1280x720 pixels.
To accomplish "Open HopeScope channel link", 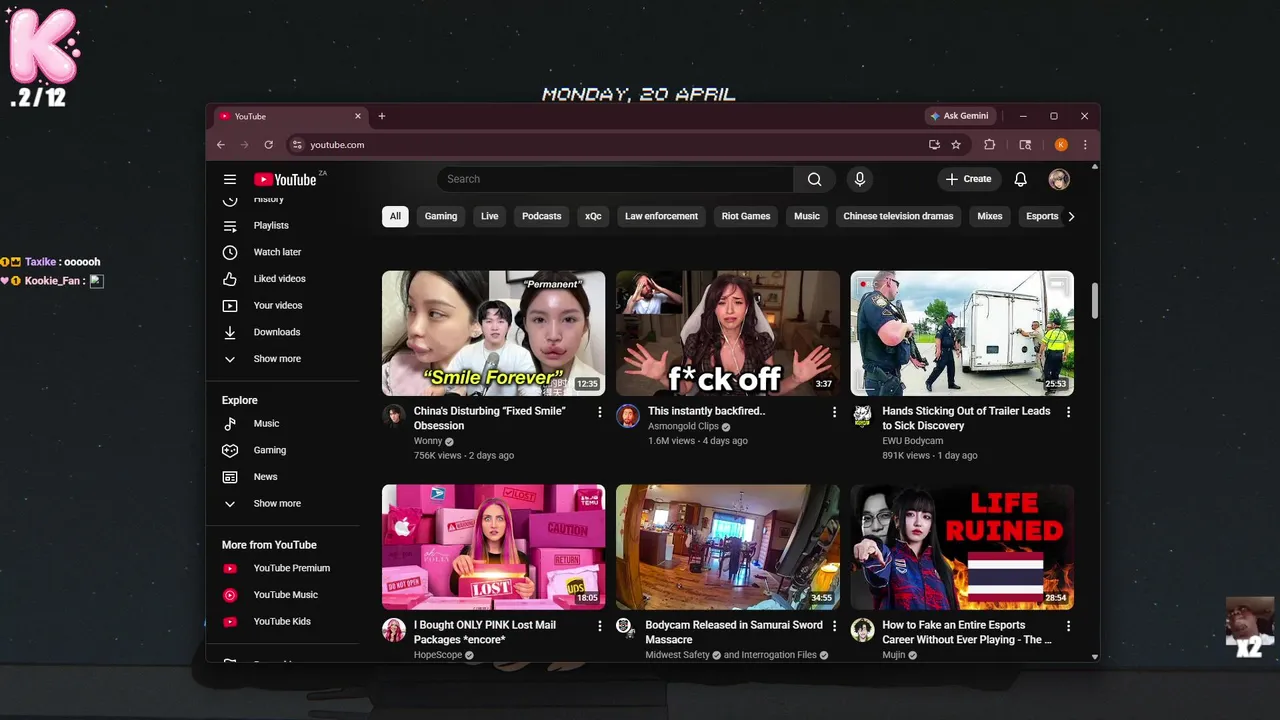I will 438,655.
